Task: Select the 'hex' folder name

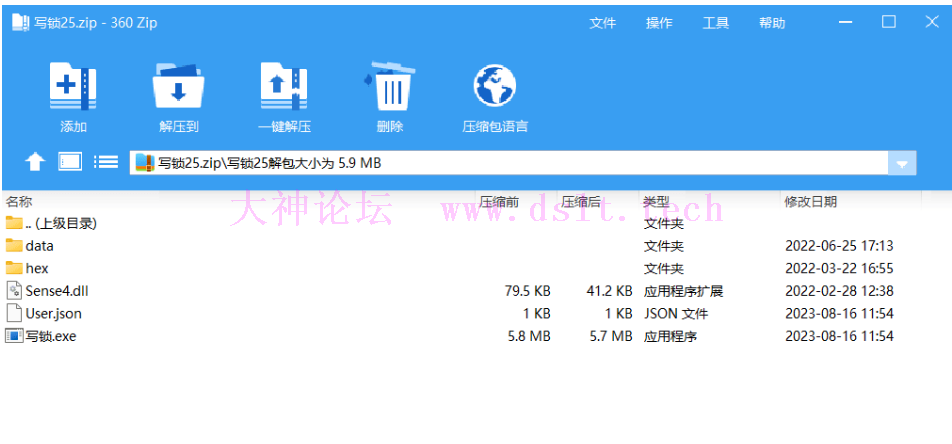Action: click(x=37, y=268)
